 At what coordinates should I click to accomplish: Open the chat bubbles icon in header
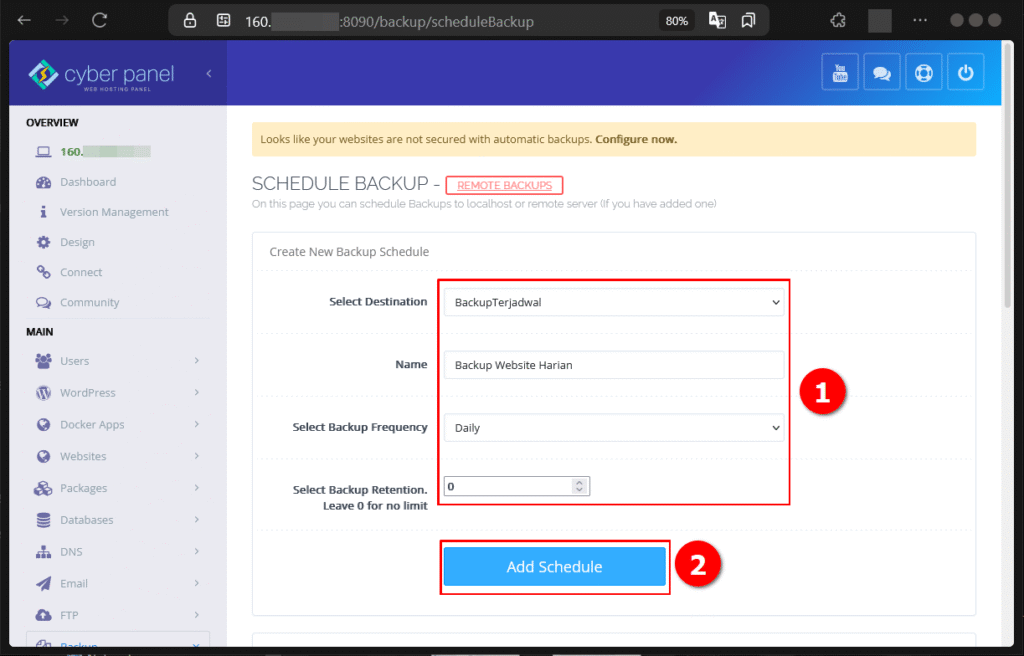click(882, 73)
